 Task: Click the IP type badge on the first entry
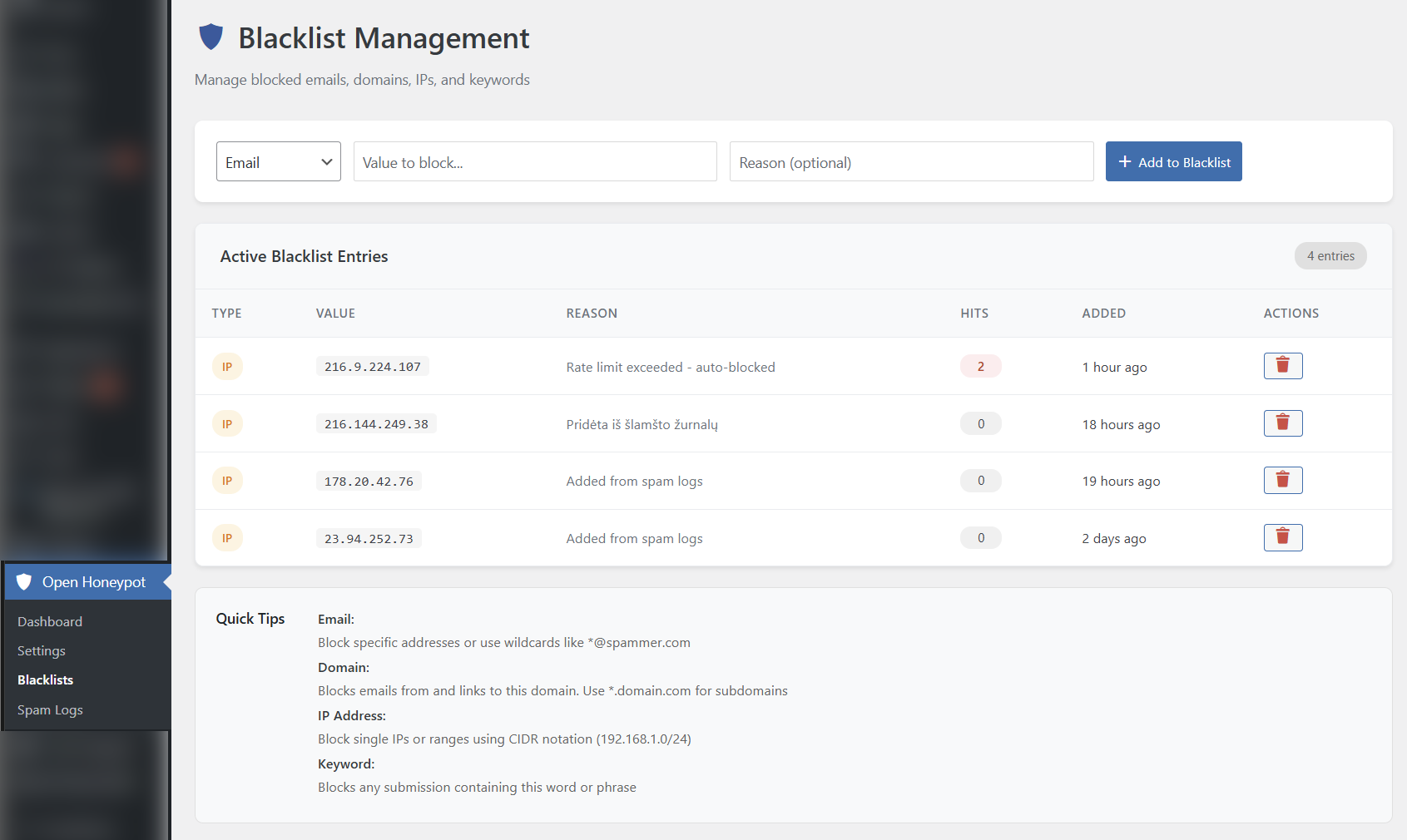pos(226,366)
